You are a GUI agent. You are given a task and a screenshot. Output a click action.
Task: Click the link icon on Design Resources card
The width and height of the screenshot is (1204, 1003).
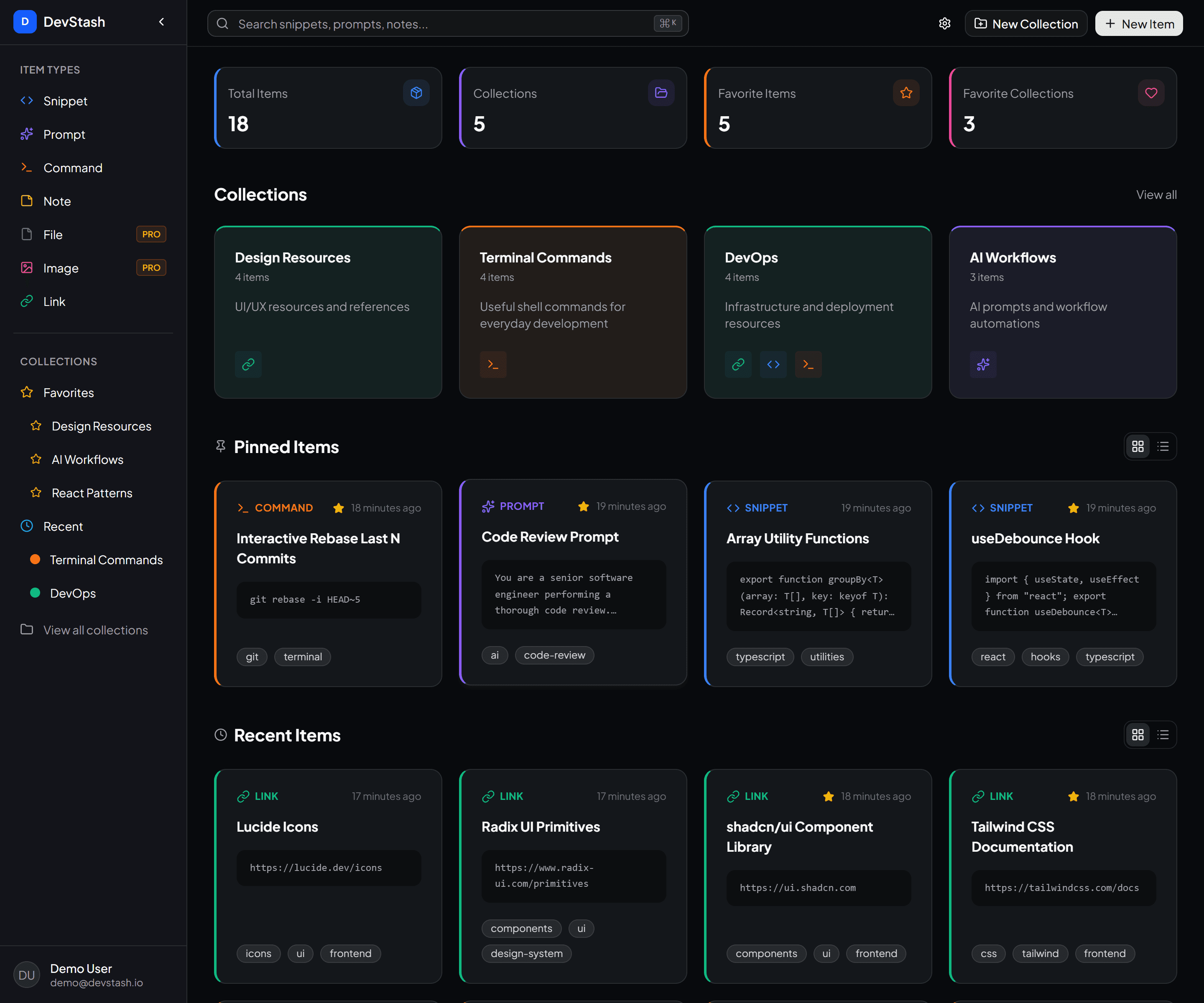point(248,364)
